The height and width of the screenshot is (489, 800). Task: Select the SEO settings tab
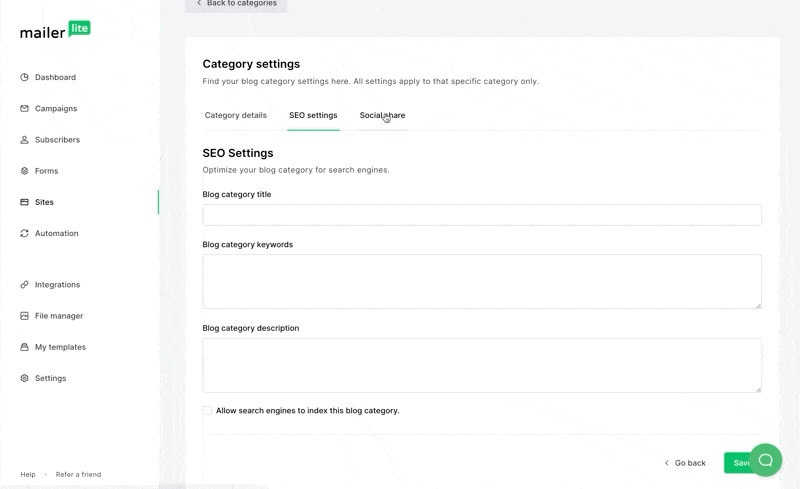[x=313, y=116]
